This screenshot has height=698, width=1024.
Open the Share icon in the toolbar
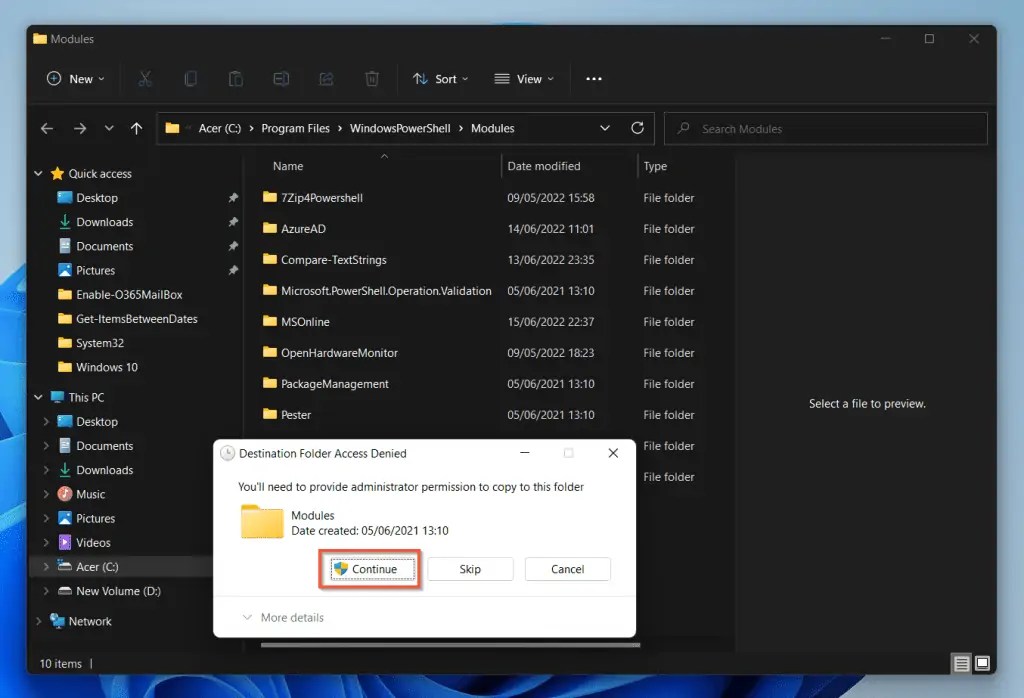[x=326, y=79]
